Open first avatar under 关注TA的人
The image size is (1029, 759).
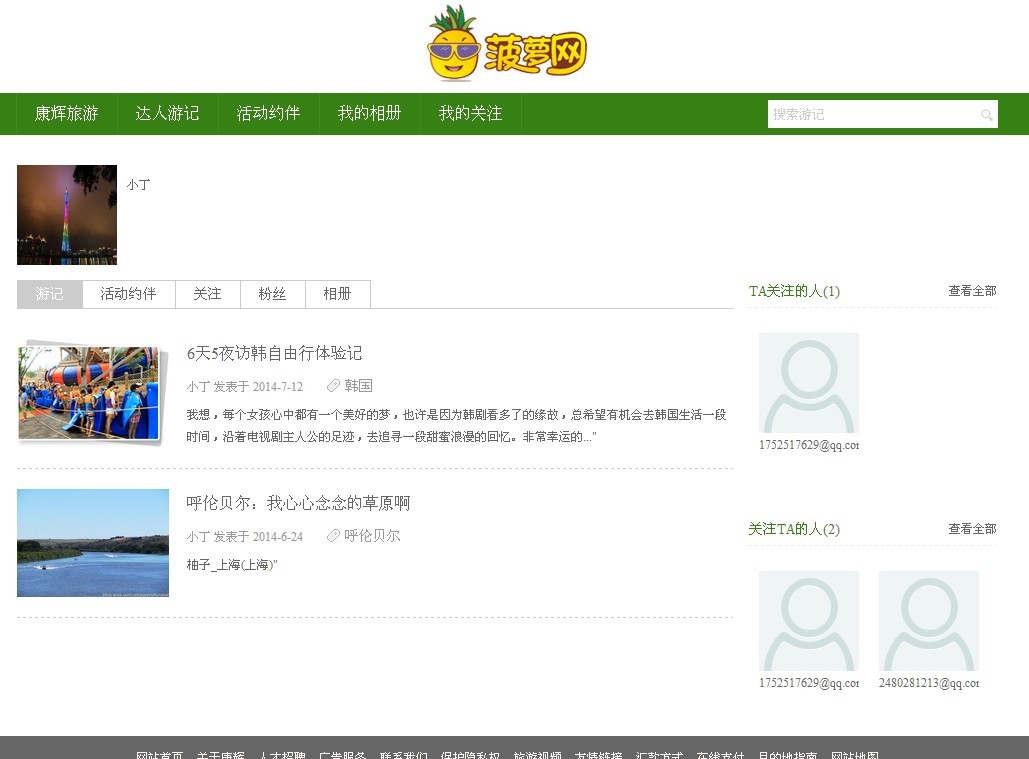point(808,621)
